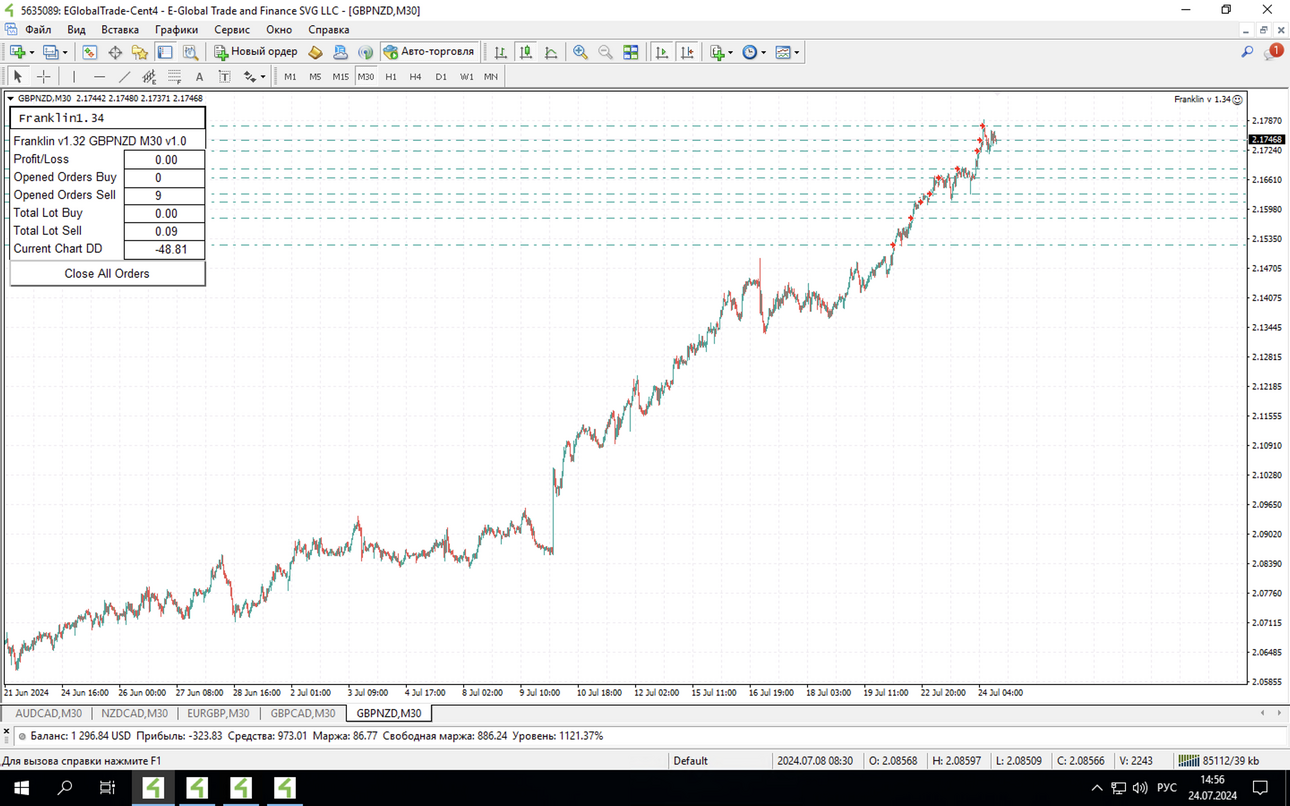
Task: Select the cursor arrow tool
Action: click(x=18, y=76)
